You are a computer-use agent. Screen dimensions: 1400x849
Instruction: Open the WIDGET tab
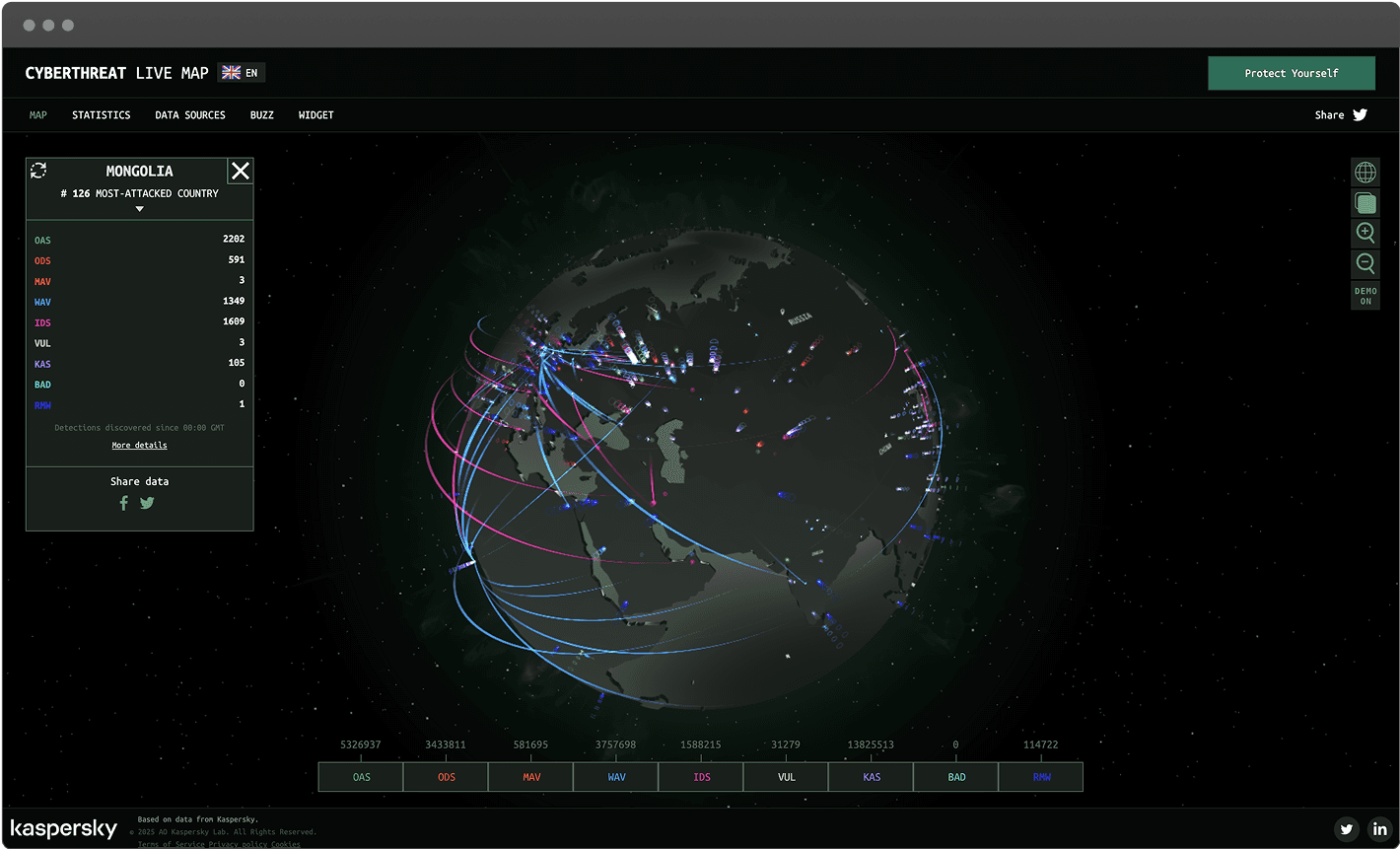click(316, 115)
